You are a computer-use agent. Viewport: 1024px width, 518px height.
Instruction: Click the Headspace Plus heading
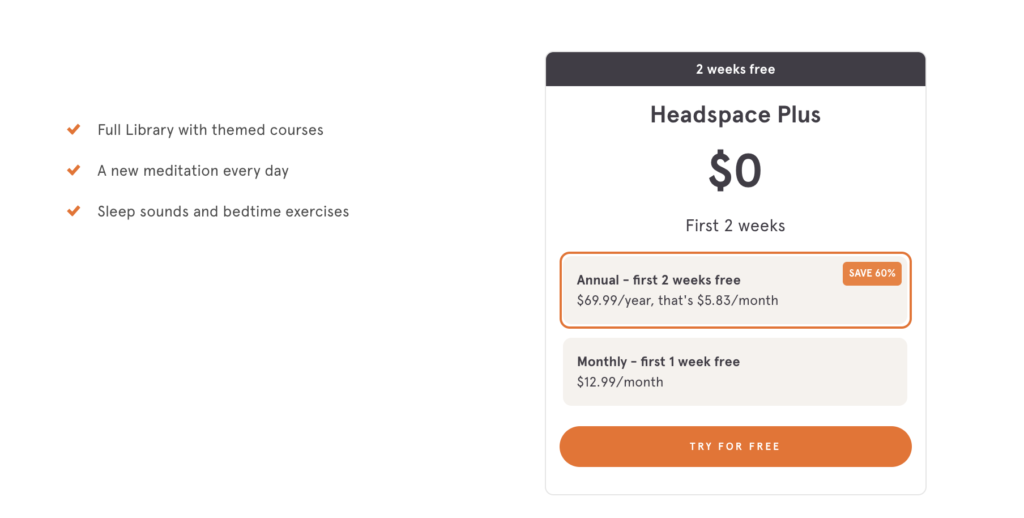[x=735, y=115]
